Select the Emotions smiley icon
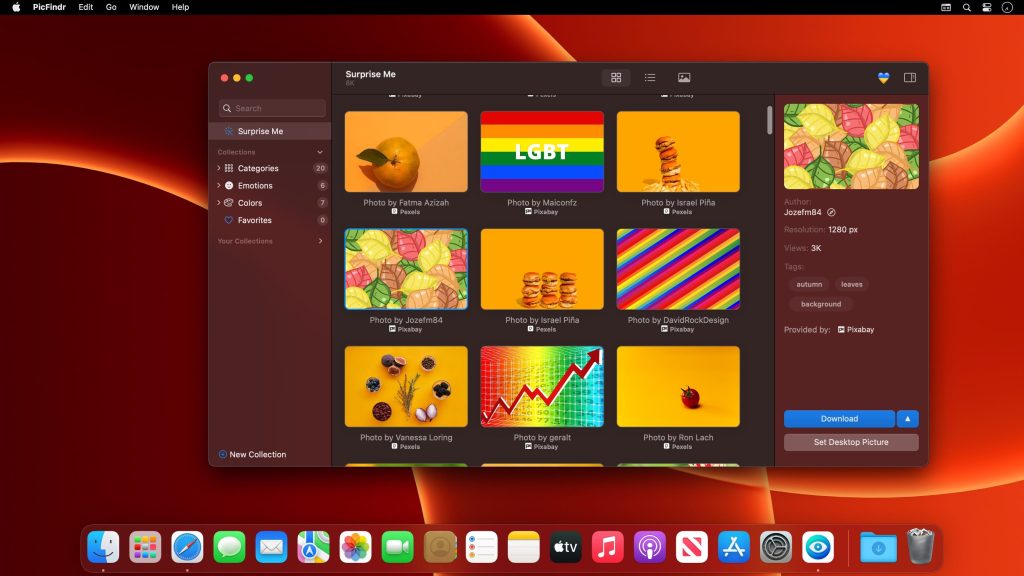The image size is (1024, 576). [x=228, y=185]
